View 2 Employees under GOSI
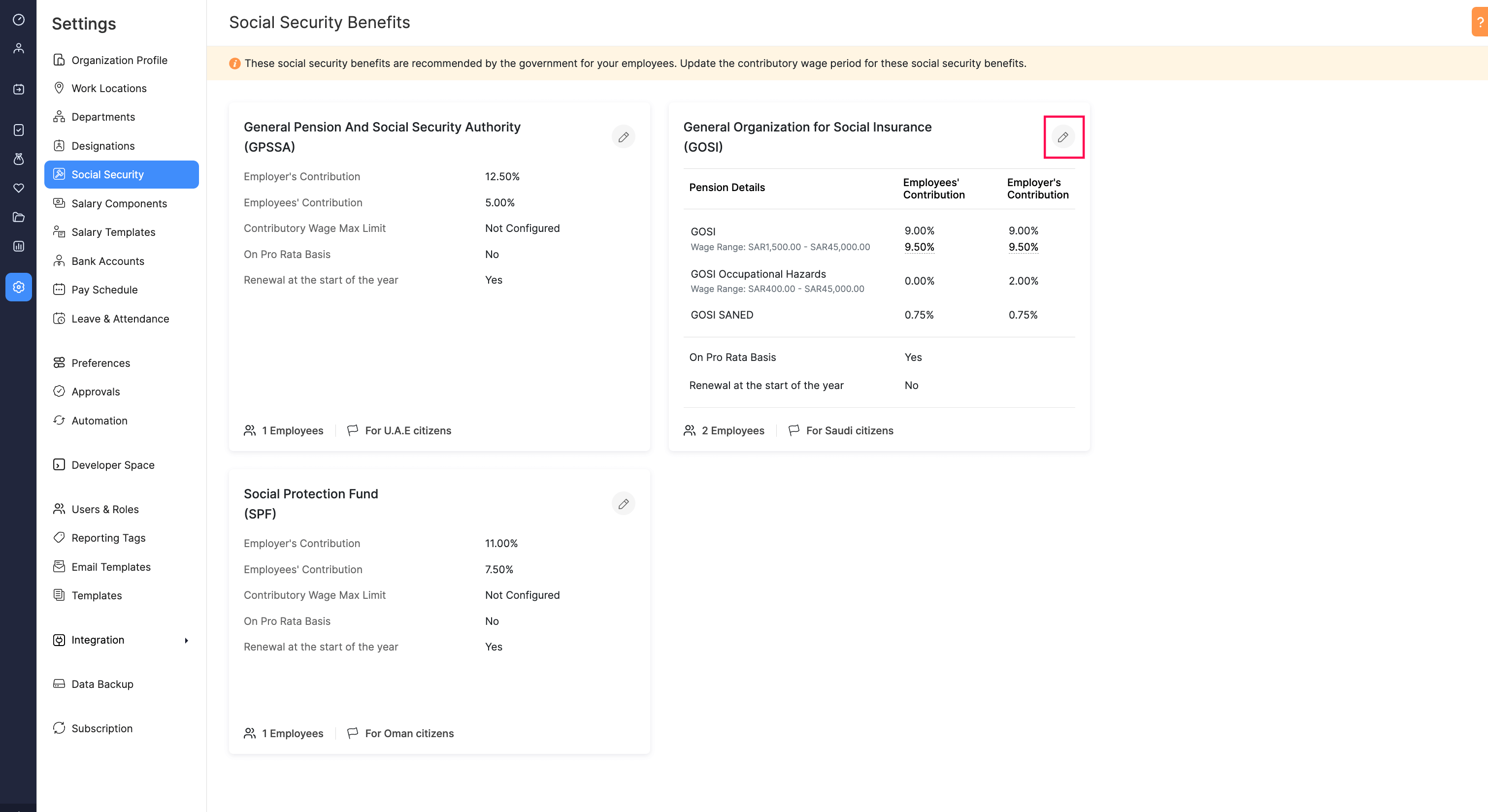 click(732, 430)
